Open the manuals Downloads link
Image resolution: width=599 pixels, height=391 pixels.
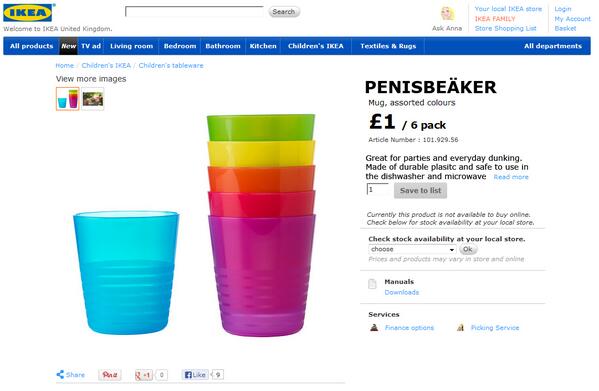pyautogui.click(x=401, y=292)
